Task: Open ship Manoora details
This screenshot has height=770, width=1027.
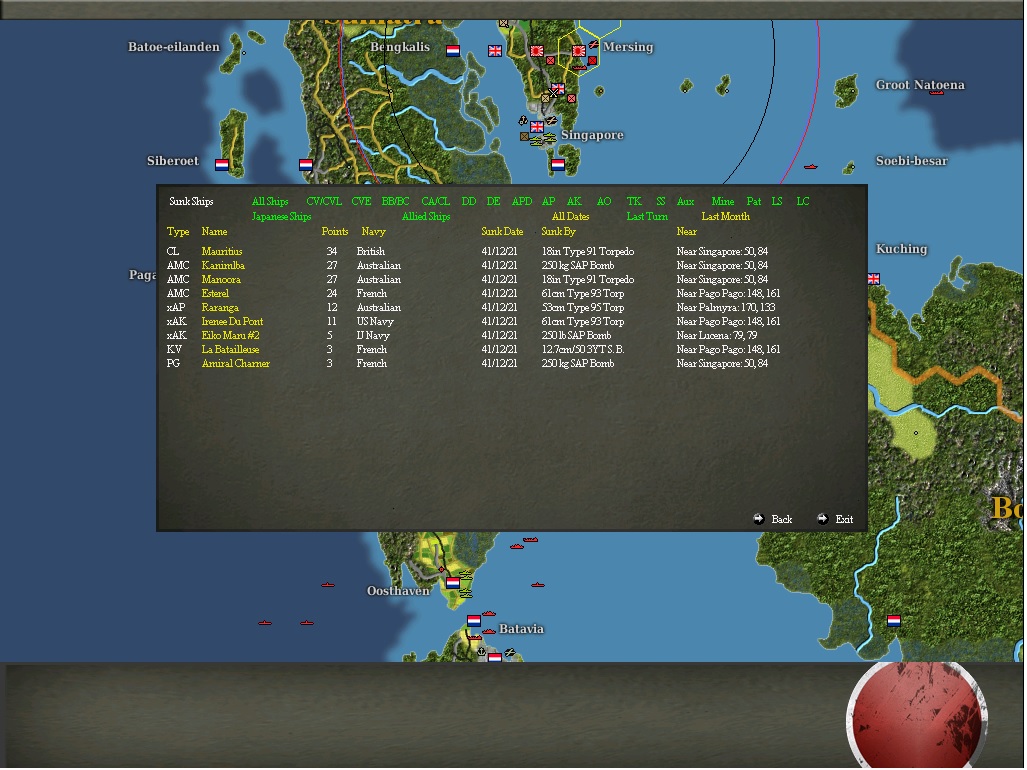Action: tap(221, 280)
